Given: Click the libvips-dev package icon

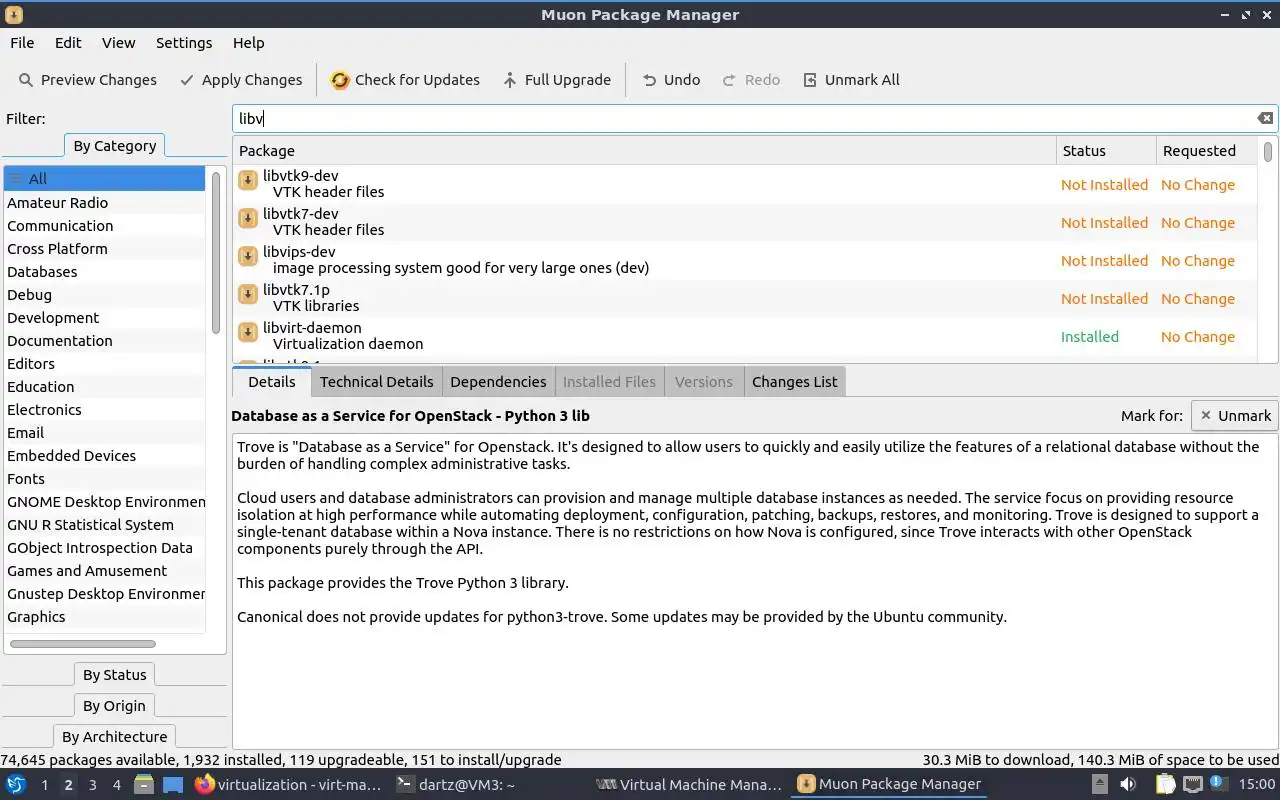Looking at the screenshot, I should pos(248,257).
